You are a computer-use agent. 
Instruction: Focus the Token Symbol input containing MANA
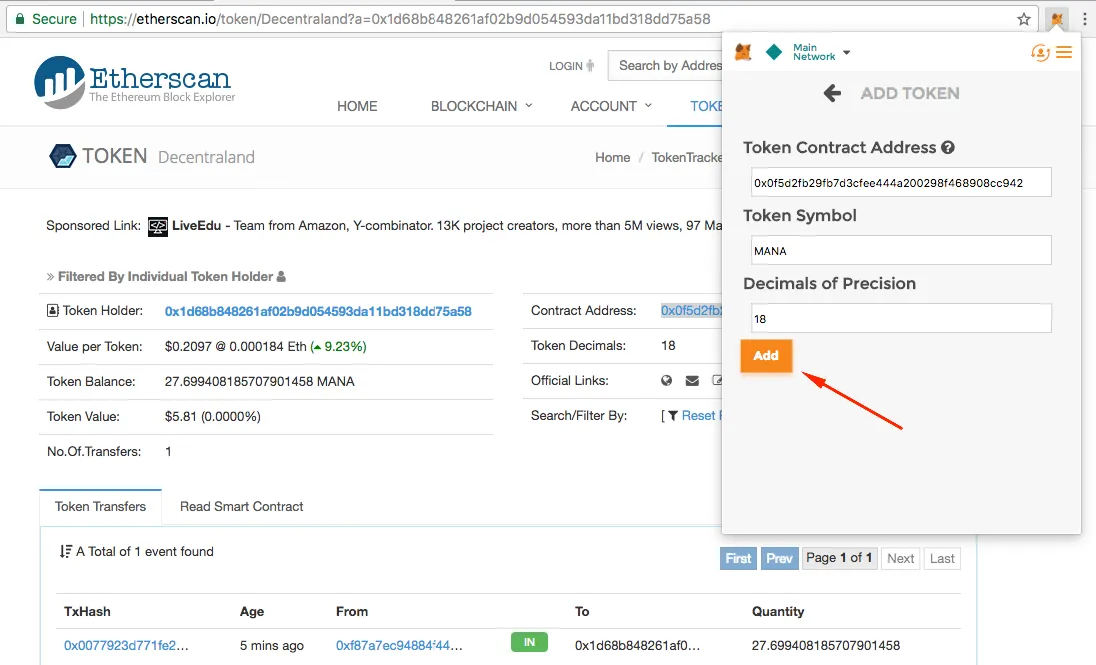(x=901, y=250)
